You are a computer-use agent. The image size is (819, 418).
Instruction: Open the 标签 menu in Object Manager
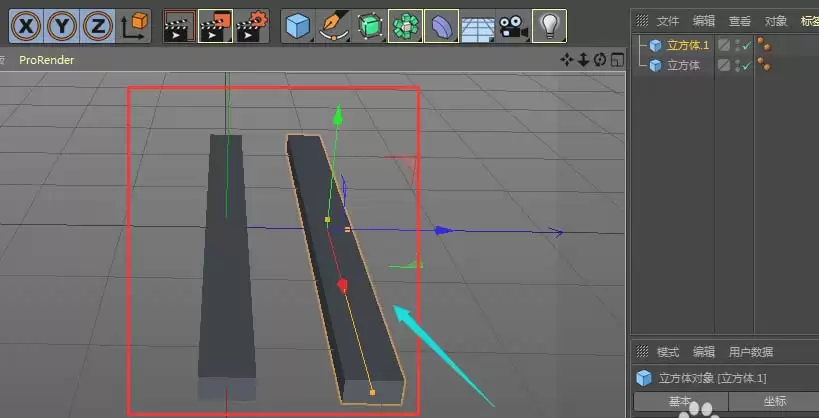coord(810,21)
